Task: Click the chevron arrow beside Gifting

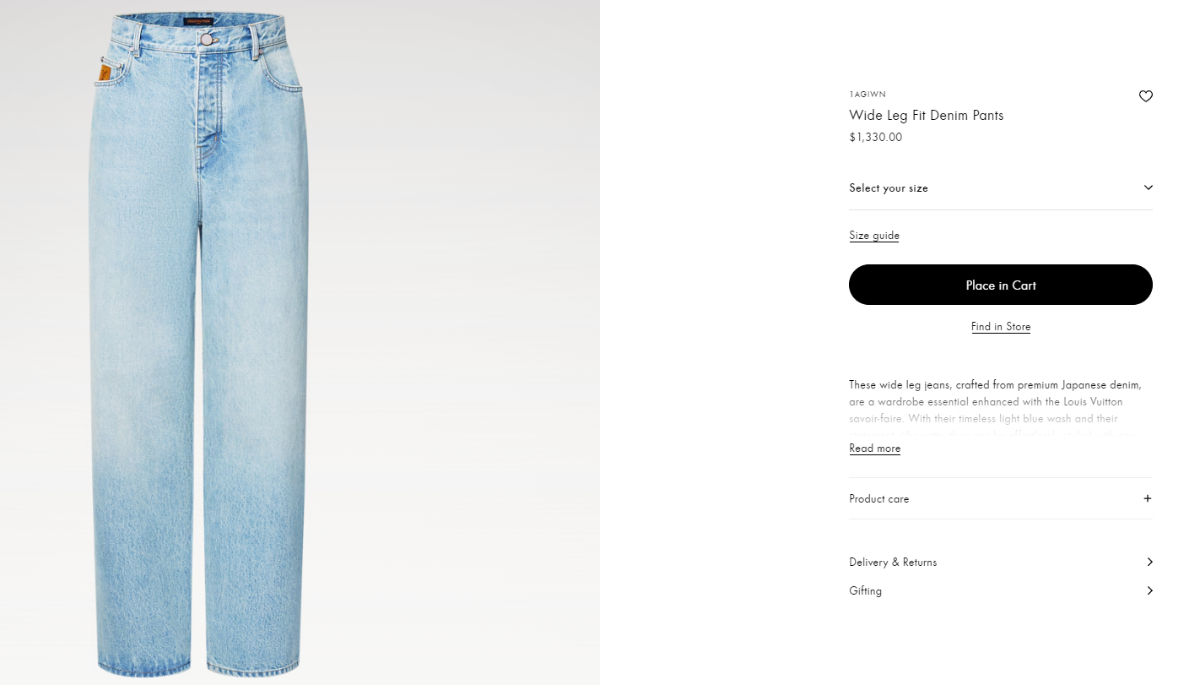Action: (1149, 590)
